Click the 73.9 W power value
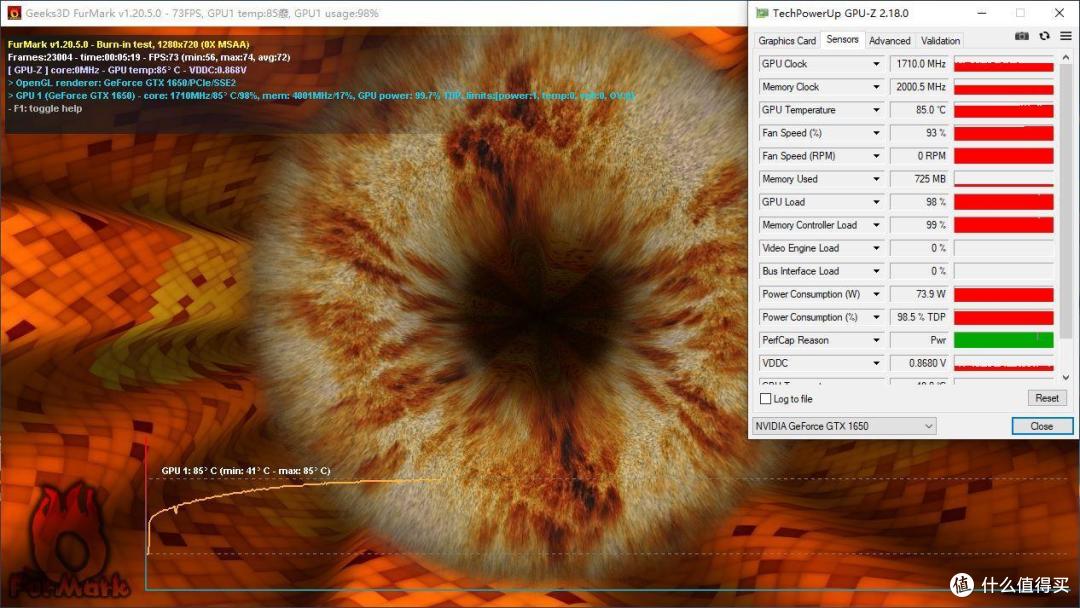Viewport: 1080px width, 608px height. 919,295
